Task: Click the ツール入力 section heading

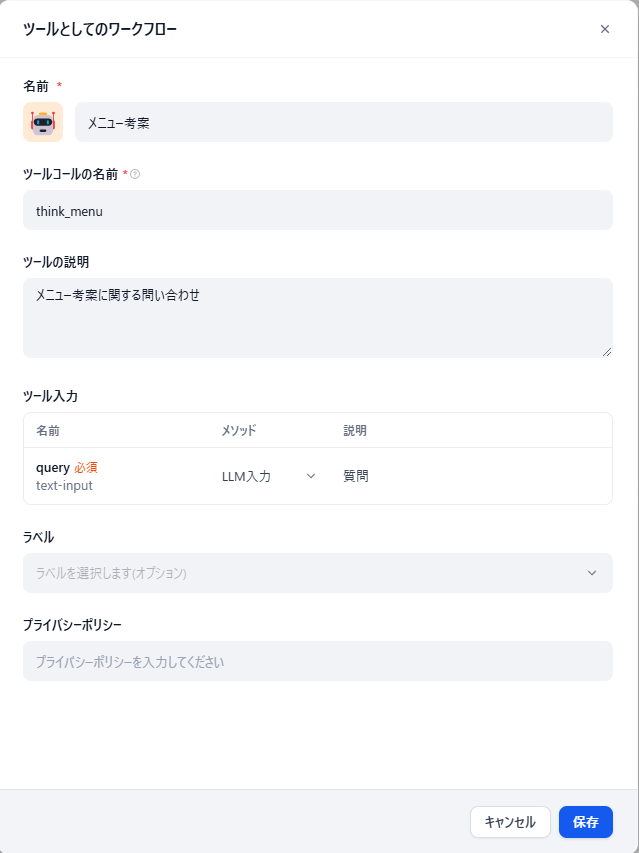Action: 50,396
